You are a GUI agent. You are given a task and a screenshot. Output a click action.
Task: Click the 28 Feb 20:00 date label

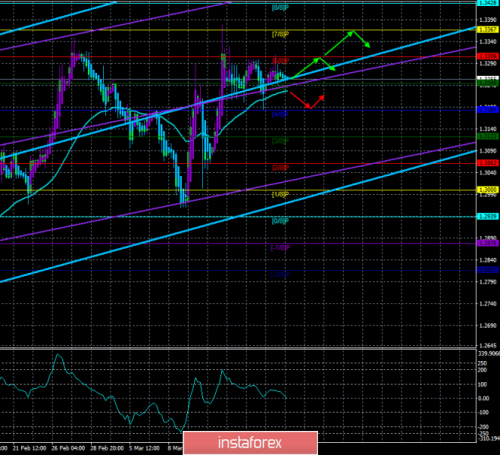pos(107,448)
